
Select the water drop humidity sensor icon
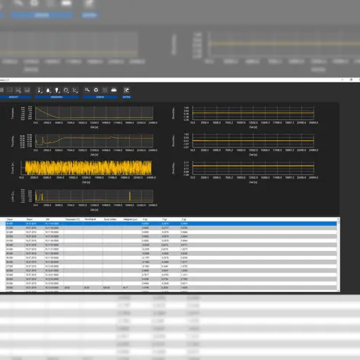pos(49,90)
